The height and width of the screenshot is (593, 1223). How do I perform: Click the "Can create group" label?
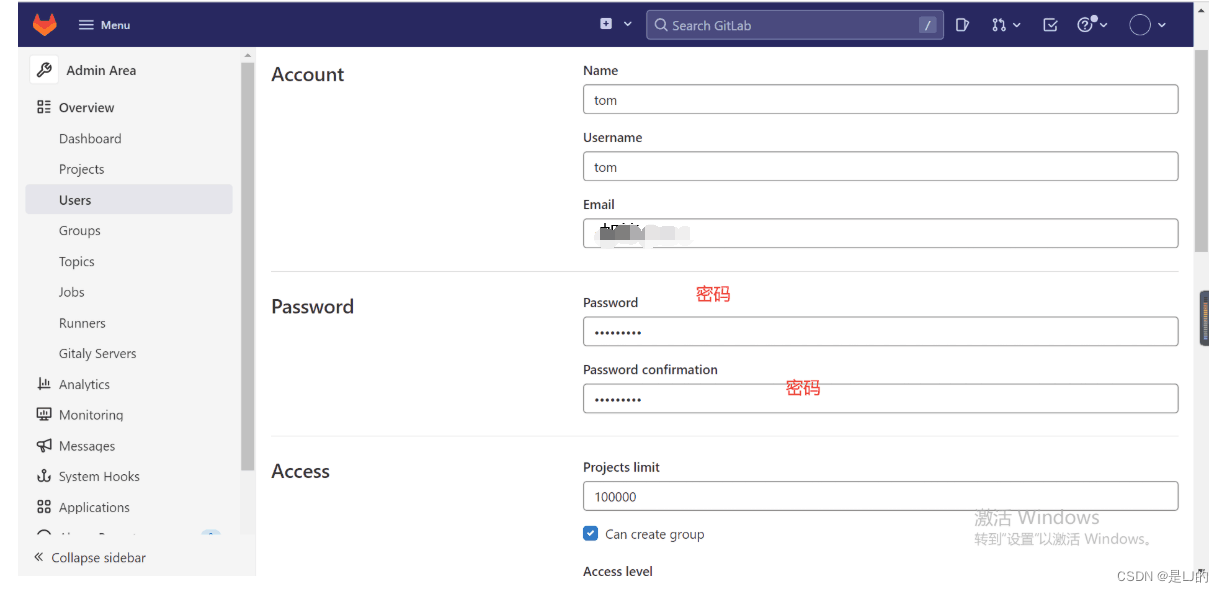pos(655,534)
